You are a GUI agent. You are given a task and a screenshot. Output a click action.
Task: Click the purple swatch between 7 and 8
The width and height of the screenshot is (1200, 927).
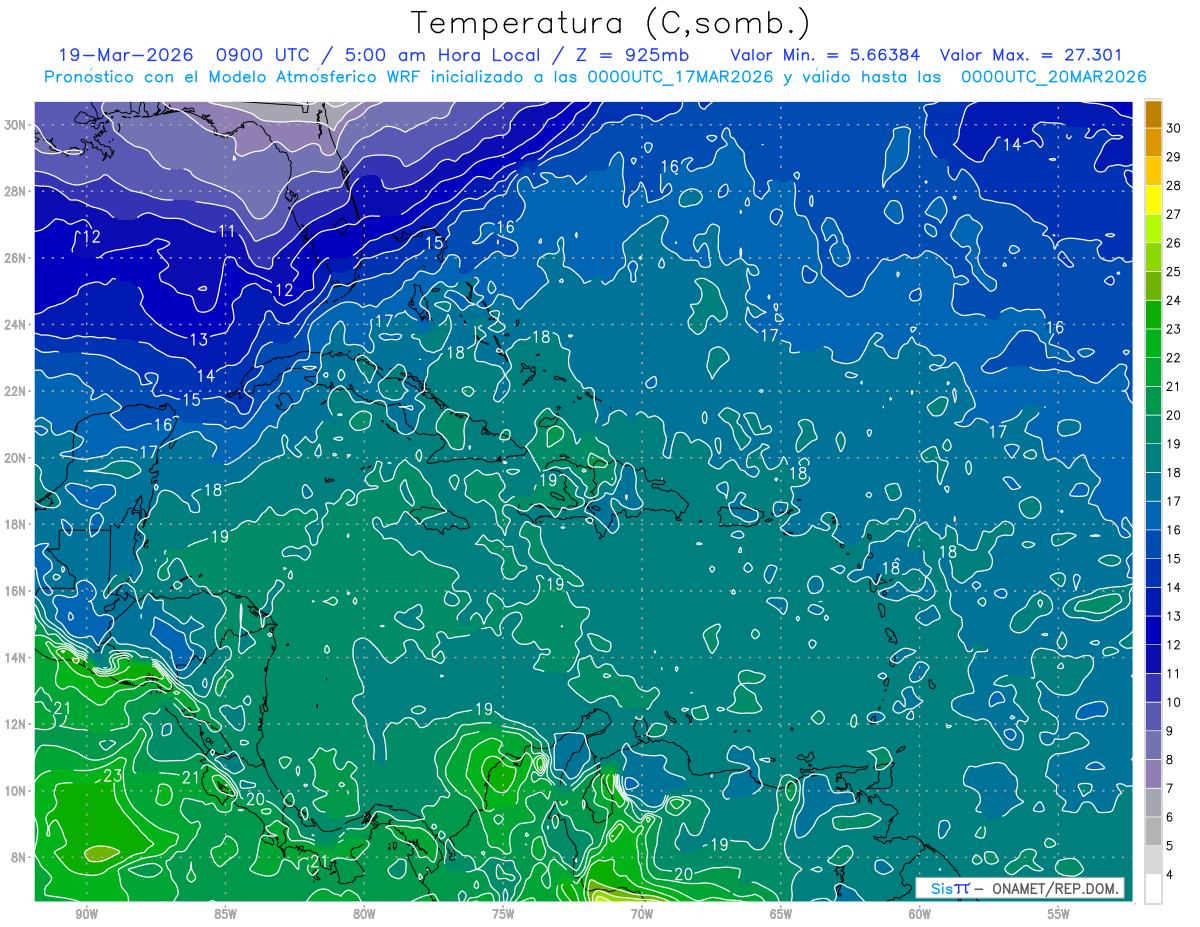coord(1153,774)
